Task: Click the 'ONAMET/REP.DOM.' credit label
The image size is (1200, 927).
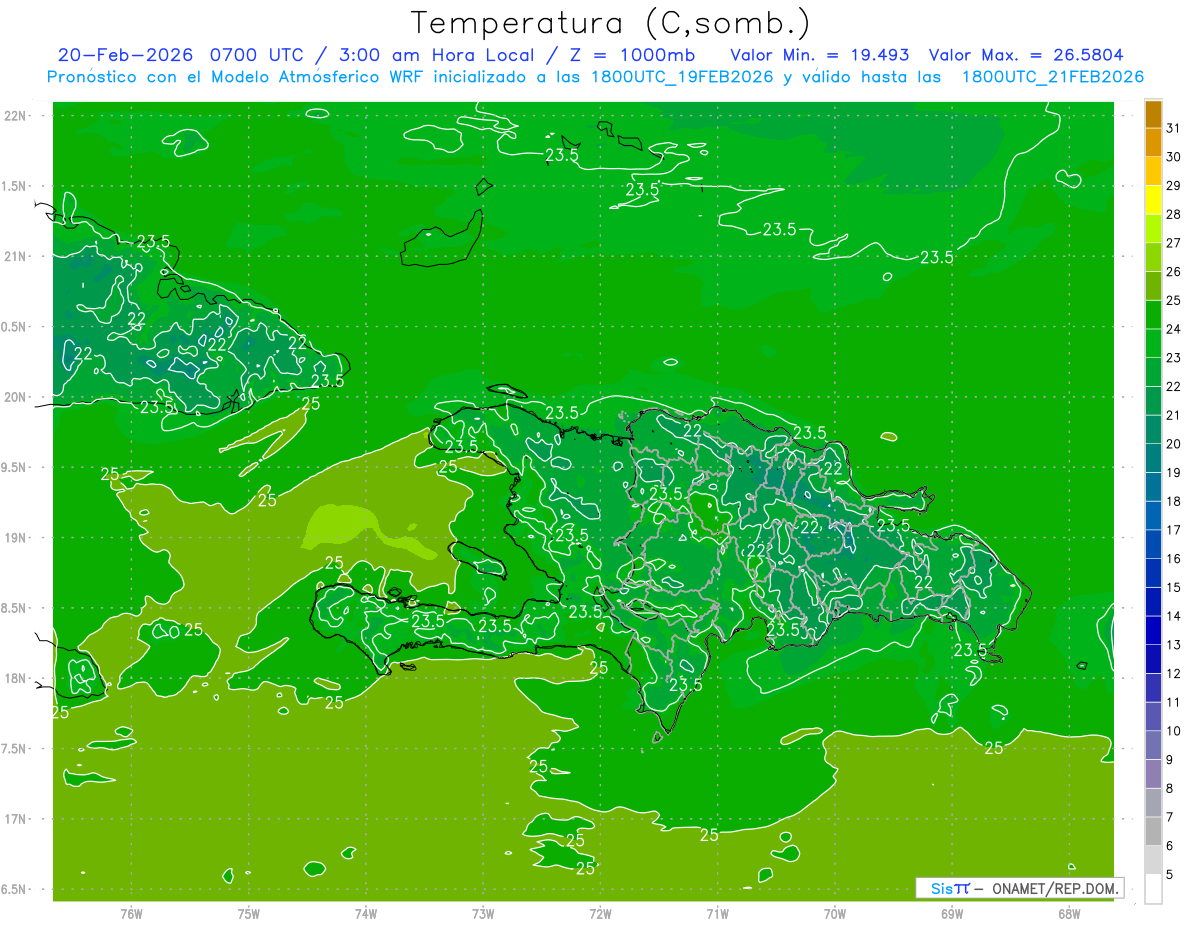Action: pos(1054,888)
